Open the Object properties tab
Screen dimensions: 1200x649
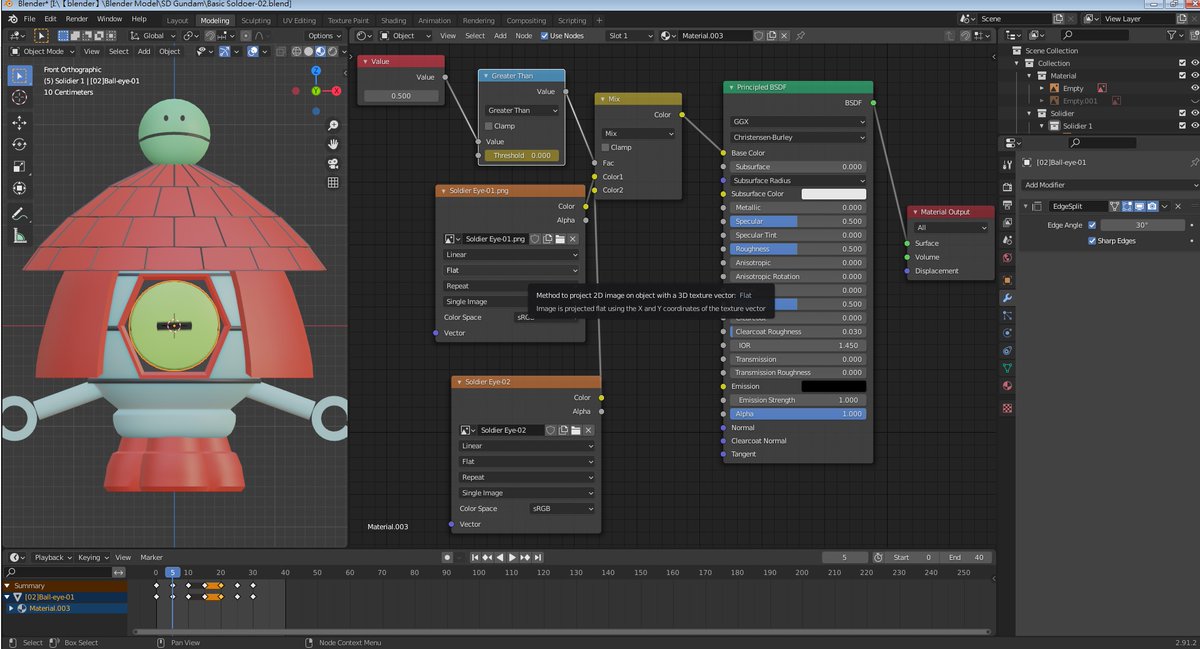click(1007, 280)
